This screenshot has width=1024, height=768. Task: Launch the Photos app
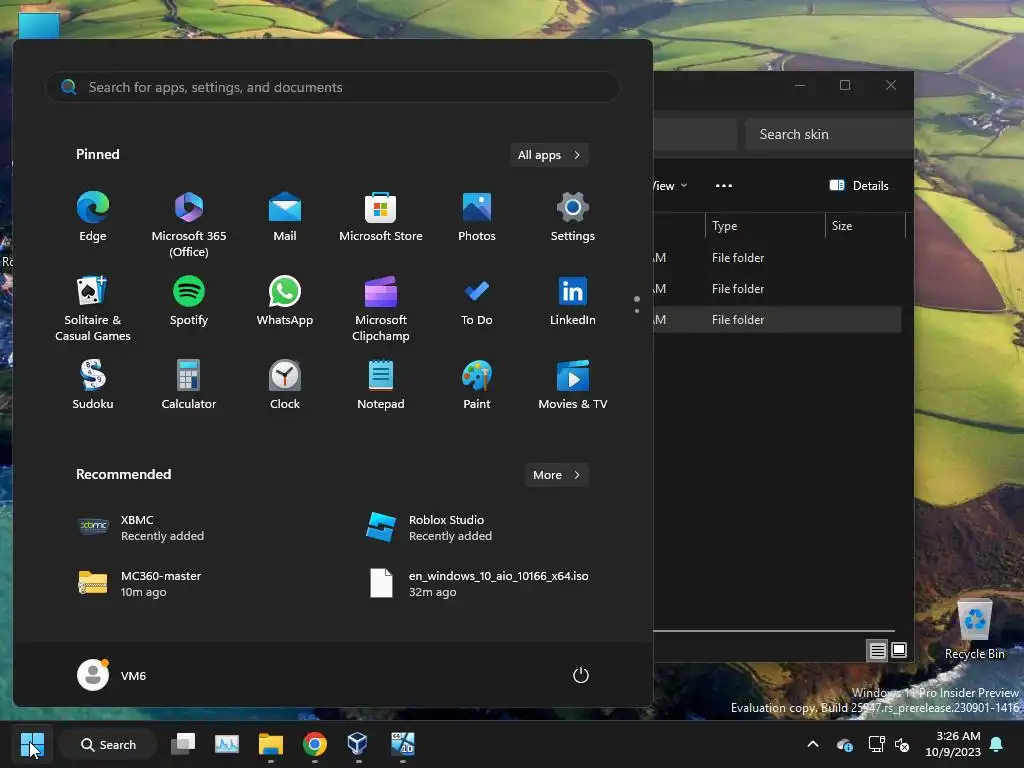pos(477,217)
